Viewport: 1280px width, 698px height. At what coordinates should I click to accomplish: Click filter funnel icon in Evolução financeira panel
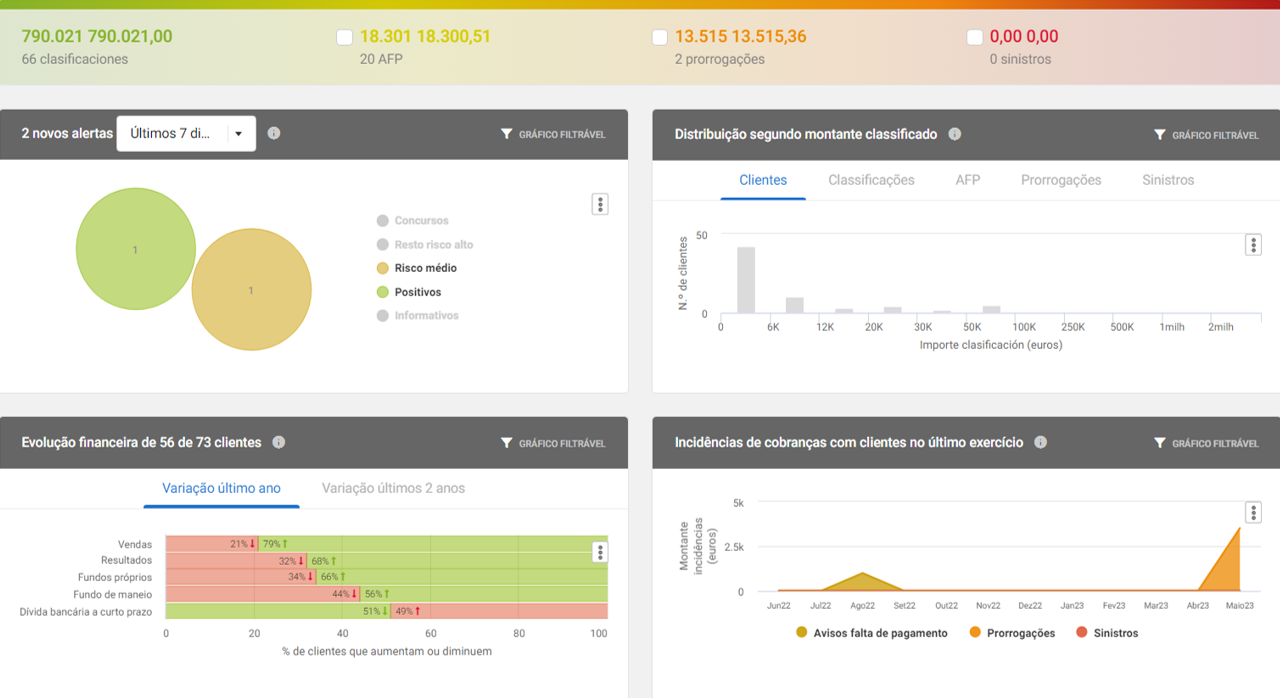click(506, 443)
